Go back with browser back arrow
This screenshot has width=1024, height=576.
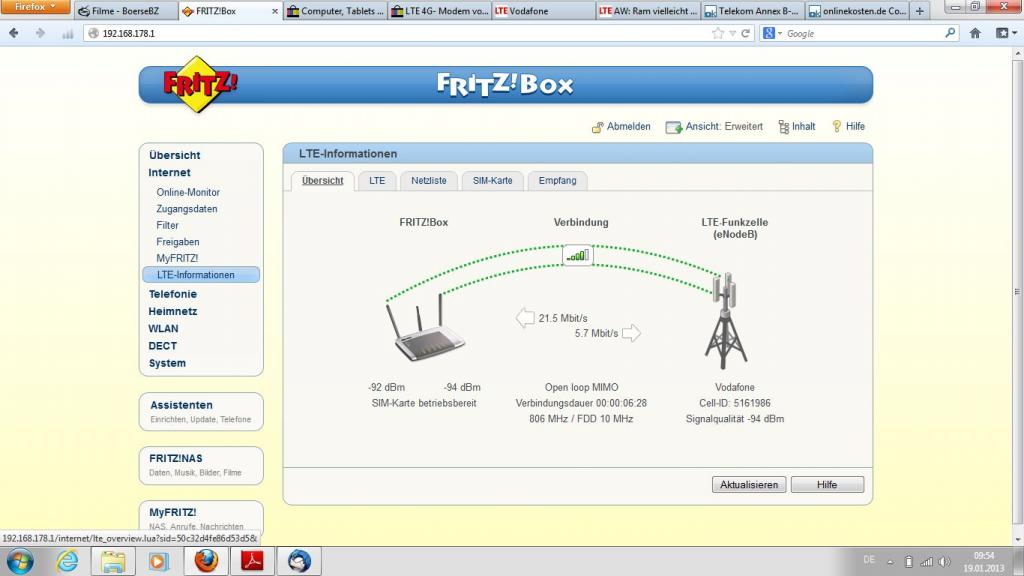click(x=14, y=33)
